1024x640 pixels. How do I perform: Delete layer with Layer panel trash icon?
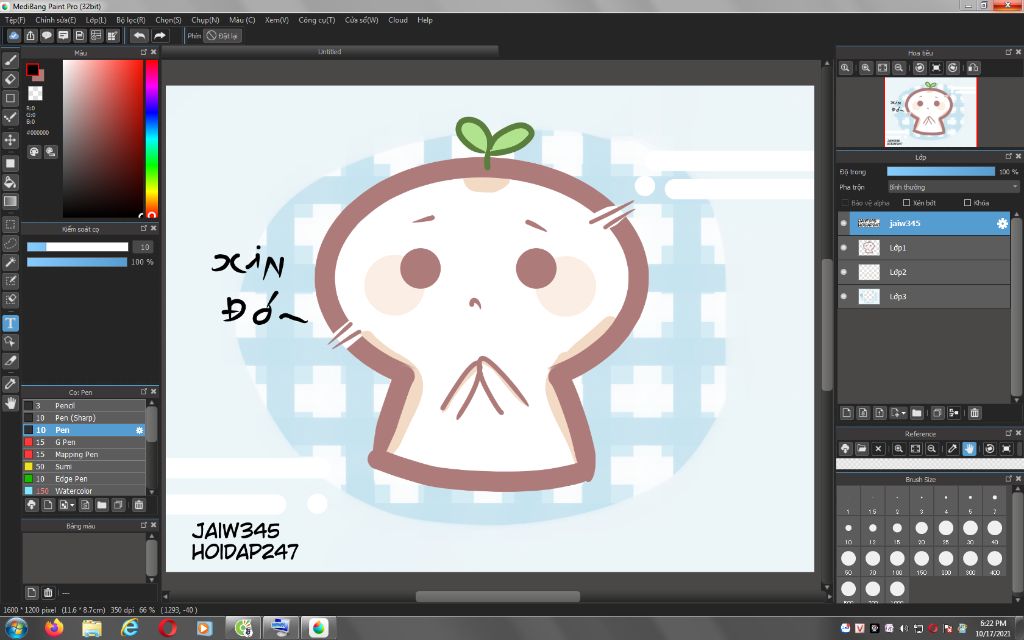click(974, 413)
